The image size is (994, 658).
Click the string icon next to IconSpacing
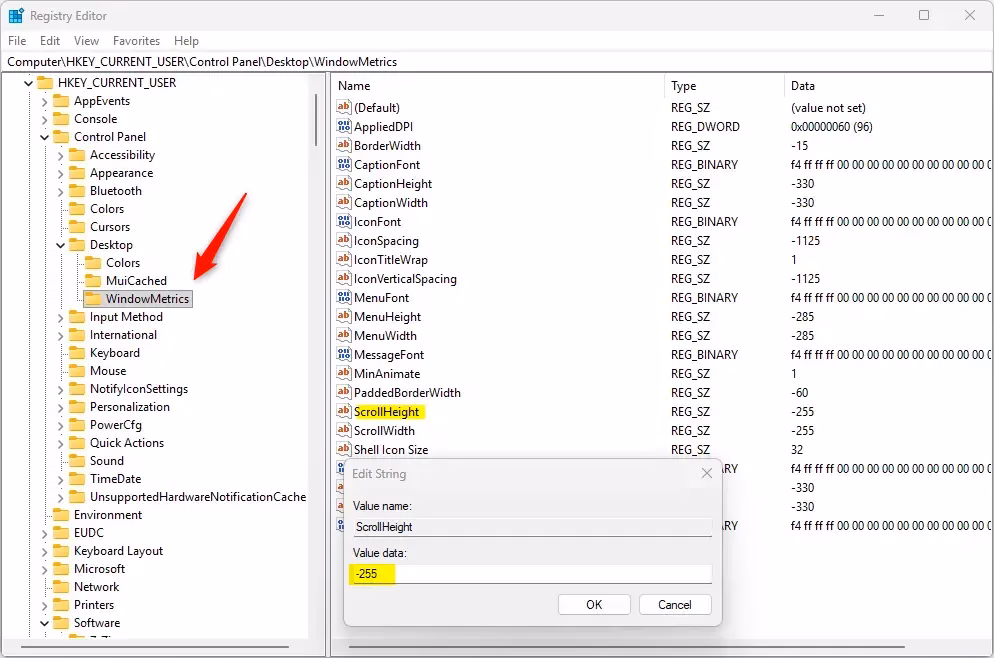[x=345, y=240]
